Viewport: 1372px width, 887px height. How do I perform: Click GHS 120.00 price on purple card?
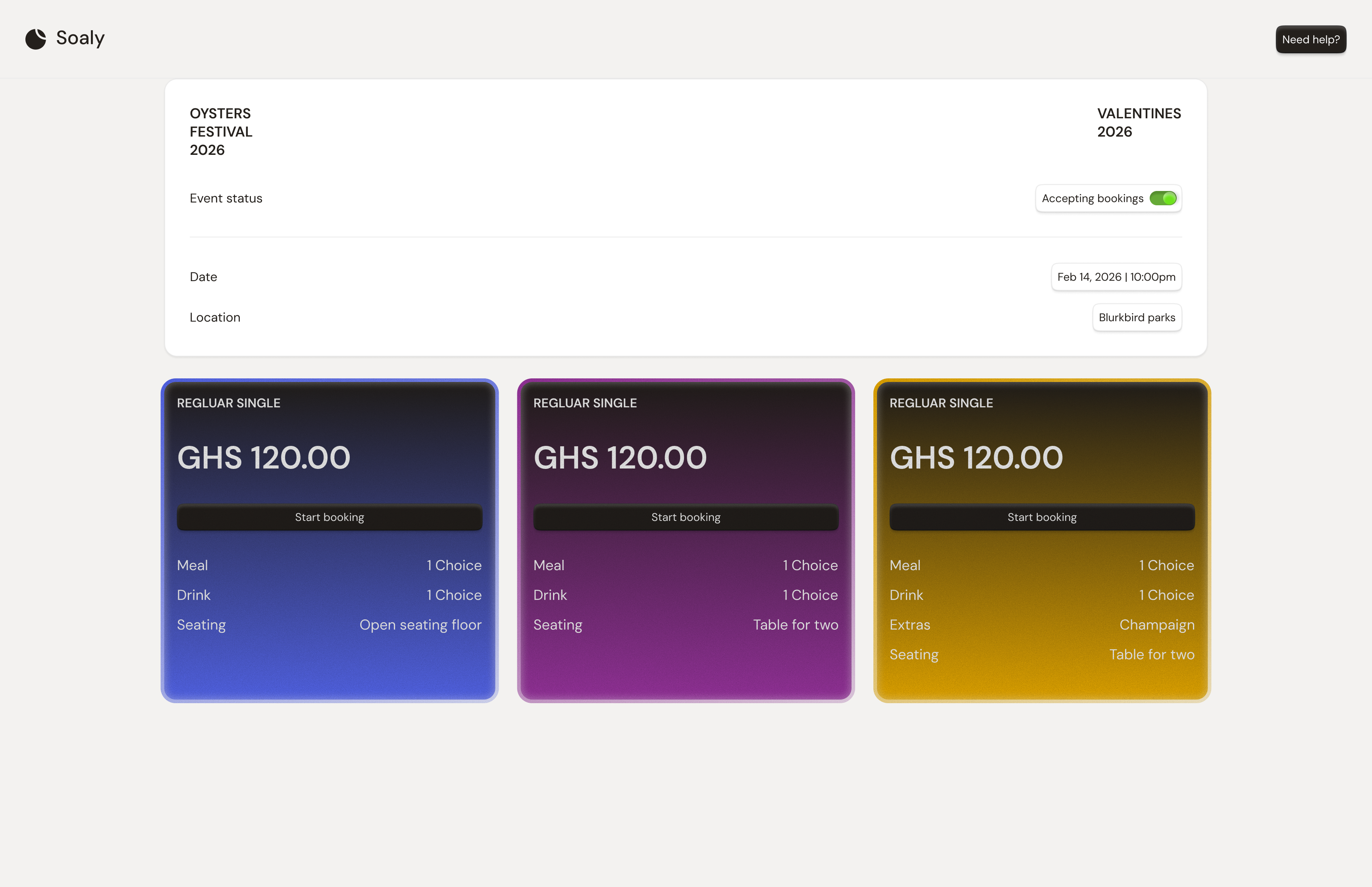(x=619, y=458)
